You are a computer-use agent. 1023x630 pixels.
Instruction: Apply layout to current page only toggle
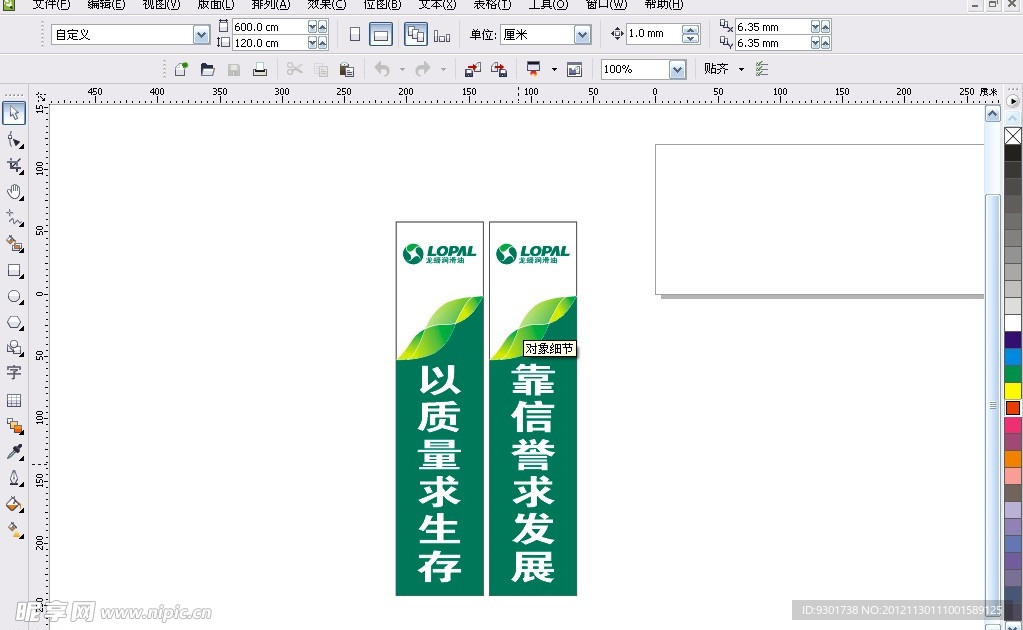point(442,35)
